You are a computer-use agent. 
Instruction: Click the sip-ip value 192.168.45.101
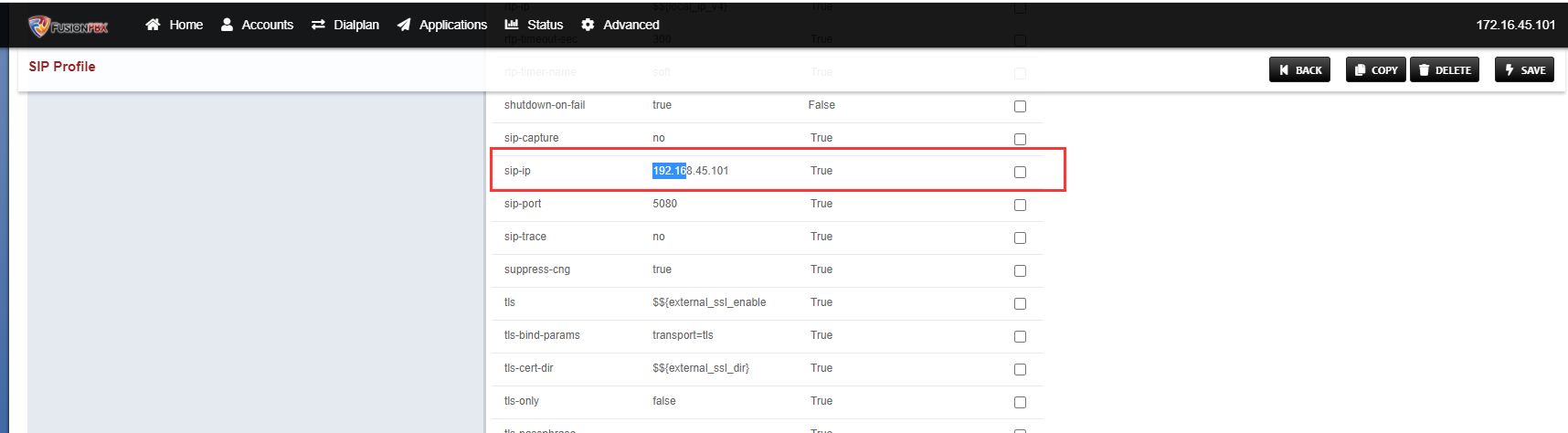point(691,171)
